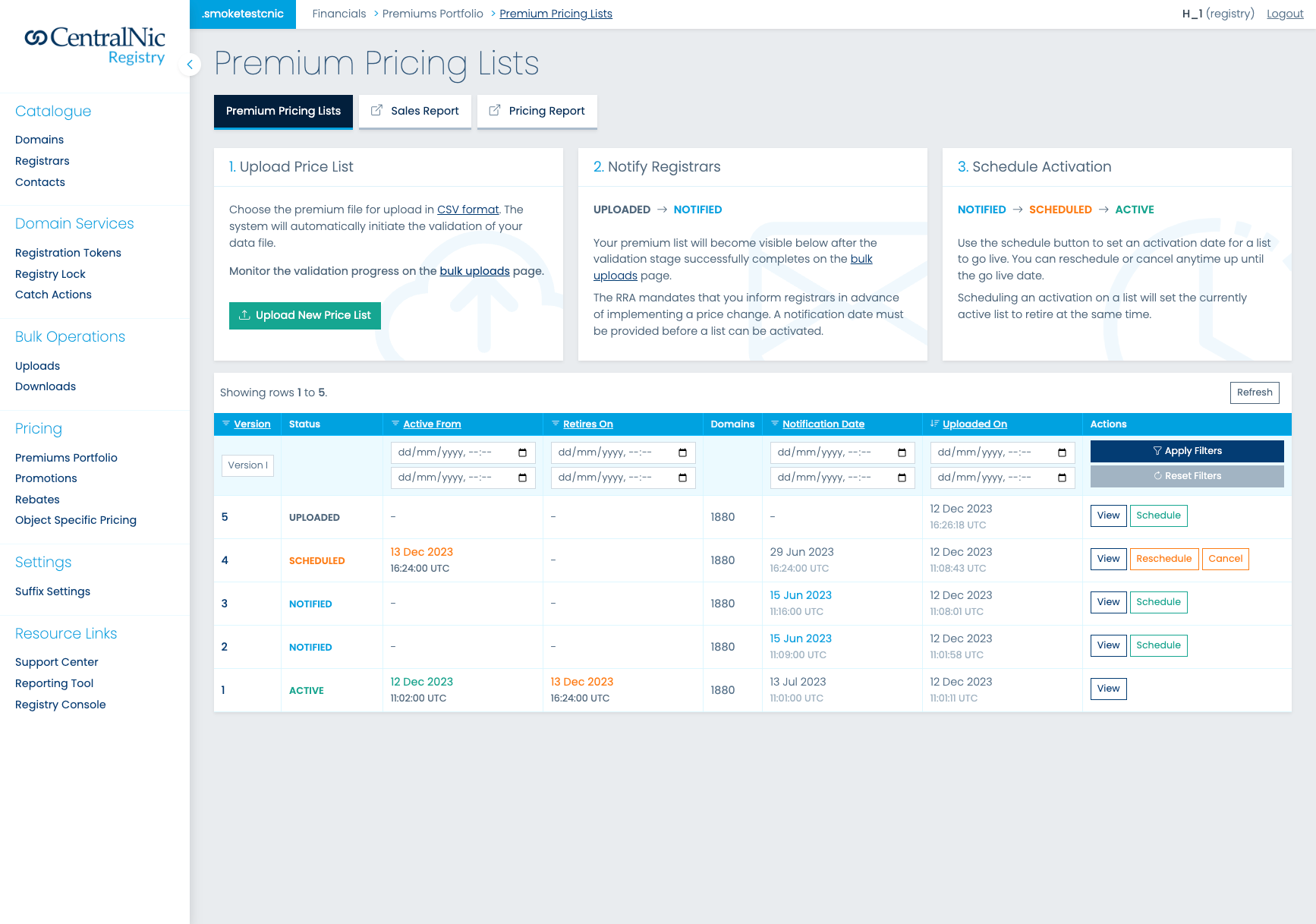Collapse the sidebar with the chevron button
The height and width of the screenshot is (924, 1316).
(190, 65)
